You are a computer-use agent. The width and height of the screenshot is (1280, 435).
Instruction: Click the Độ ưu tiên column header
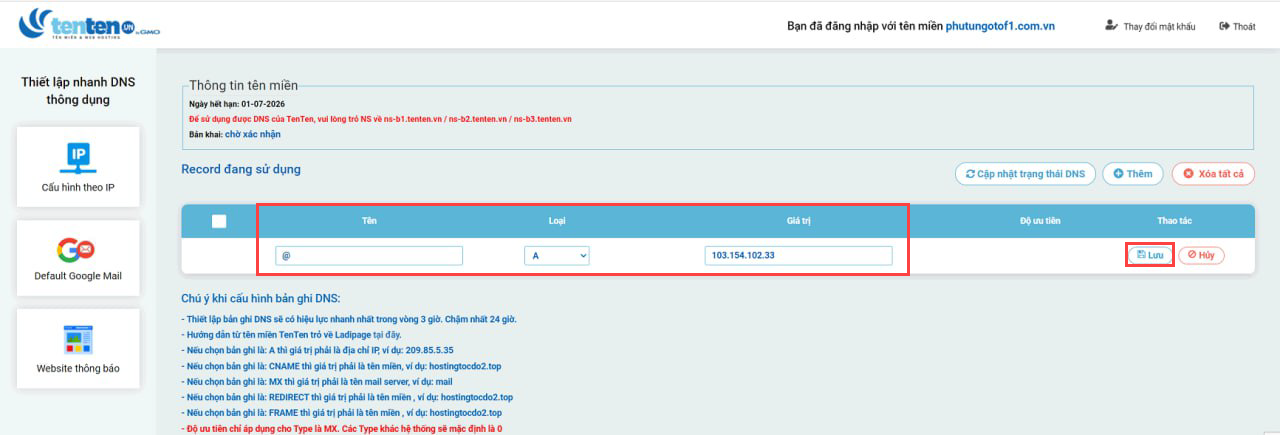coord(1040,220)
